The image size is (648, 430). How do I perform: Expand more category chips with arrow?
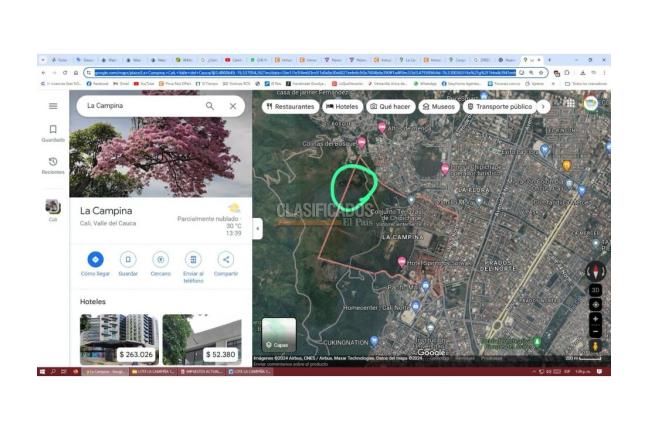543,105
